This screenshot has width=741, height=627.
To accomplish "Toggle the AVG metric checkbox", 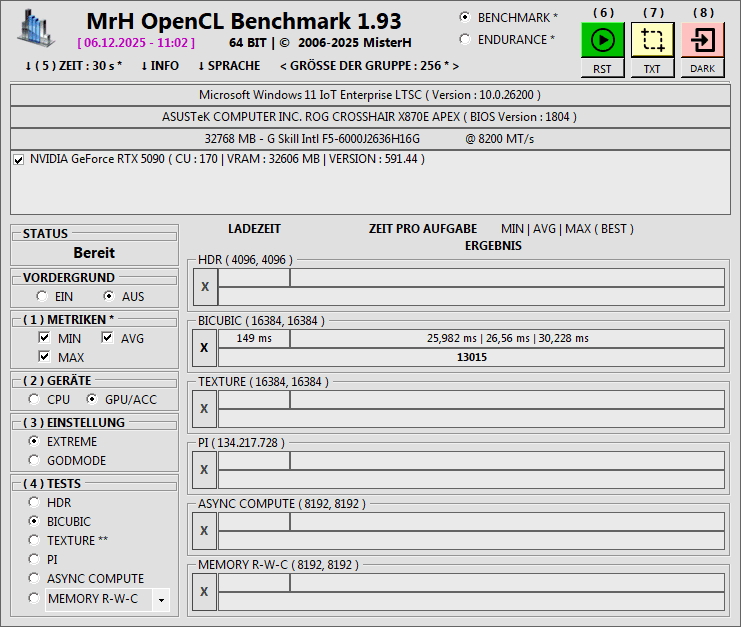I will click(107, 337).
